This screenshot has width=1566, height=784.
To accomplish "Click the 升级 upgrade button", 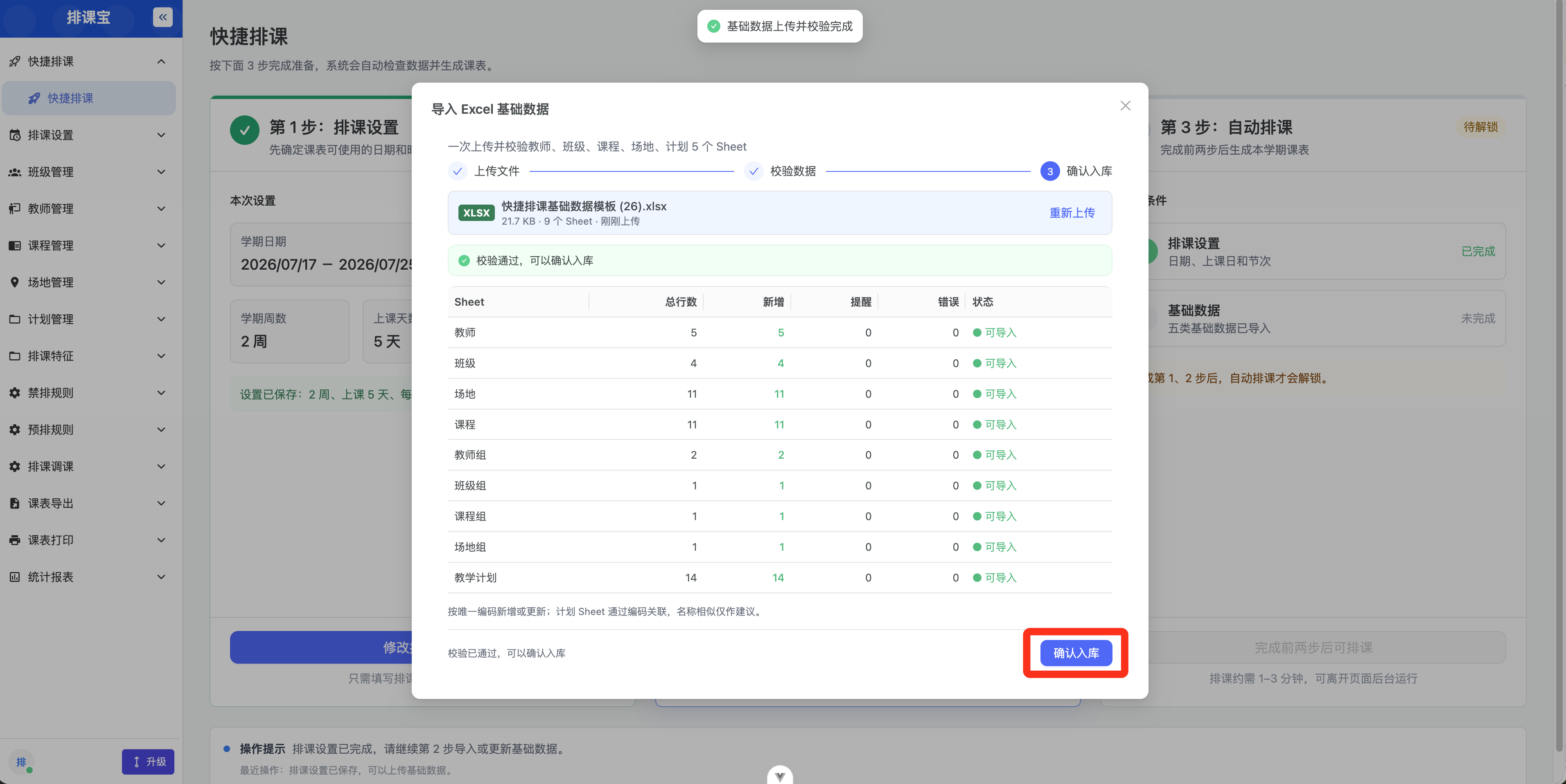I will (x=148, y=761).
